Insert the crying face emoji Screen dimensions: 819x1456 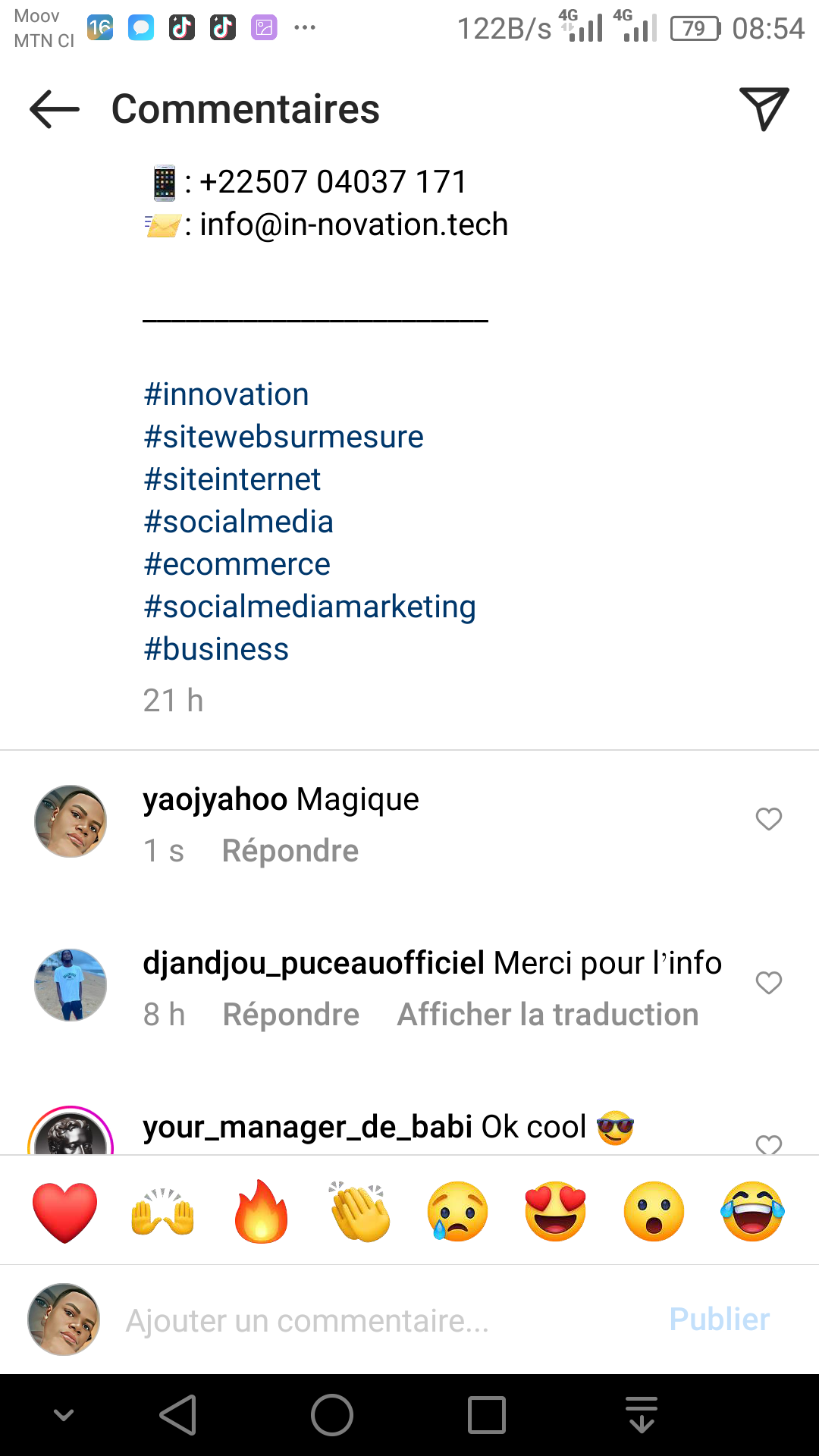pyautogui.click(x=458, y=1211)
